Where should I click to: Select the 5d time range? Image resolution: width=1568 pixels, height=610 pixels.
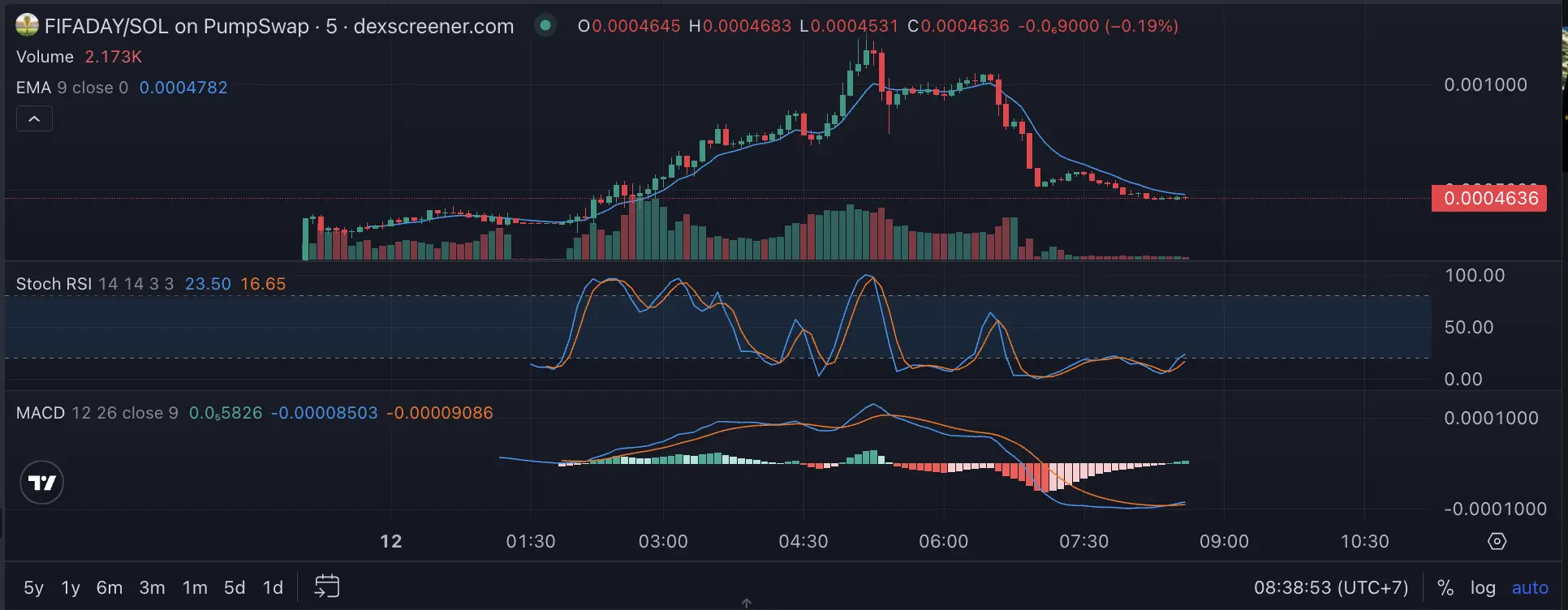pyautogui.click(x=235, y=587)
